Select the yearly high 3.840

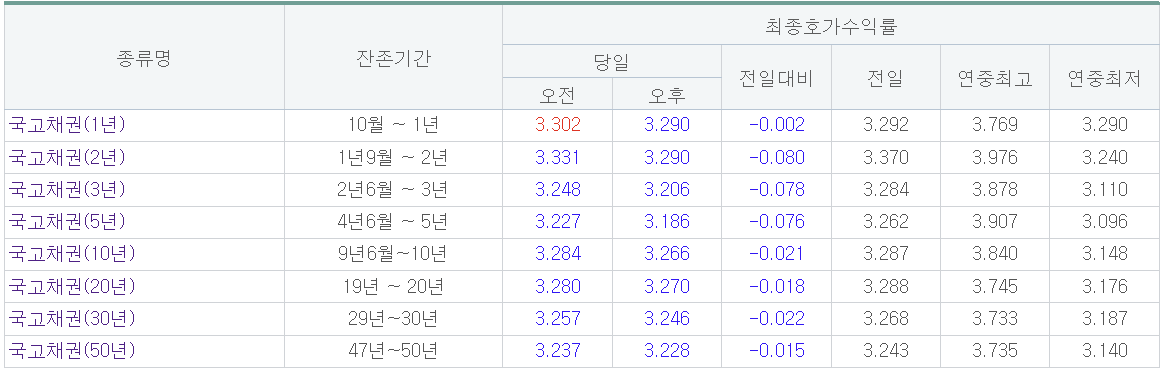(x=995, y=254)
